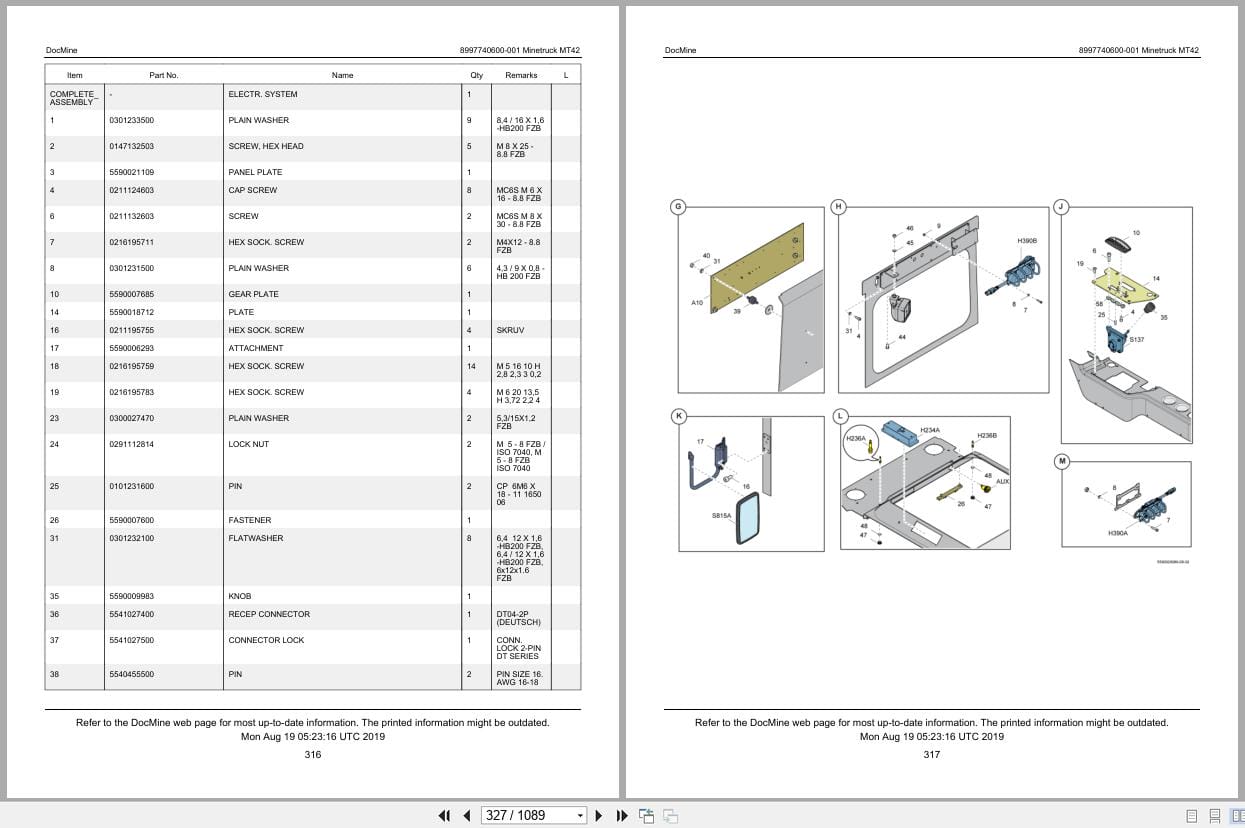The width and height of the screenshot is (1245, 828).
Task: Select the KNOB row in the parts table
Action: 312,596
